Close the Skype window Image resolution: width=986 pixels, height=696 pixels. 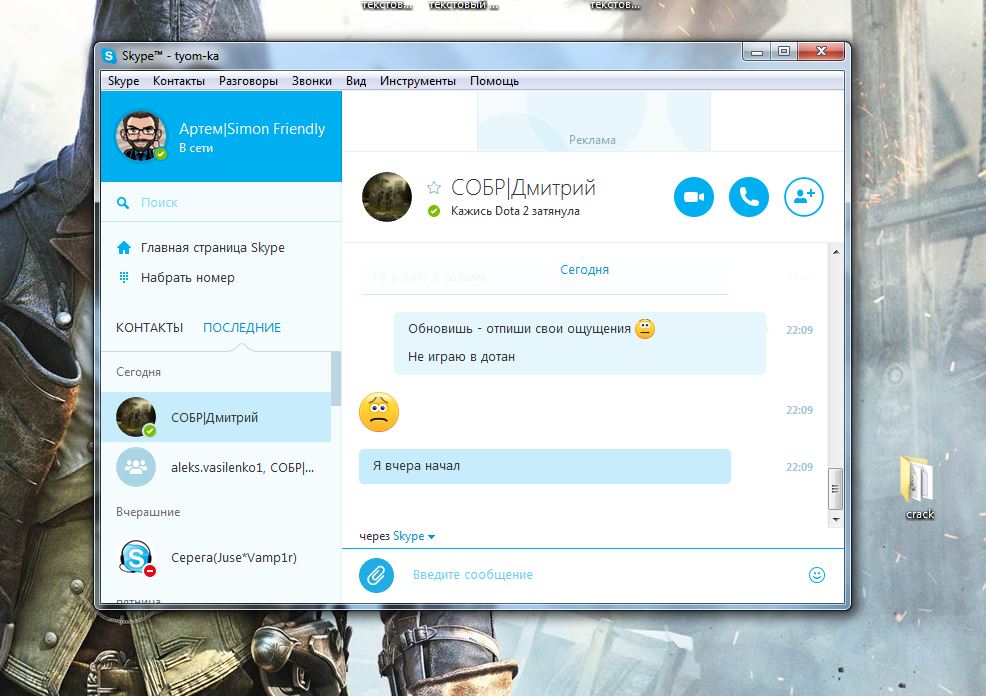(821, 52)
